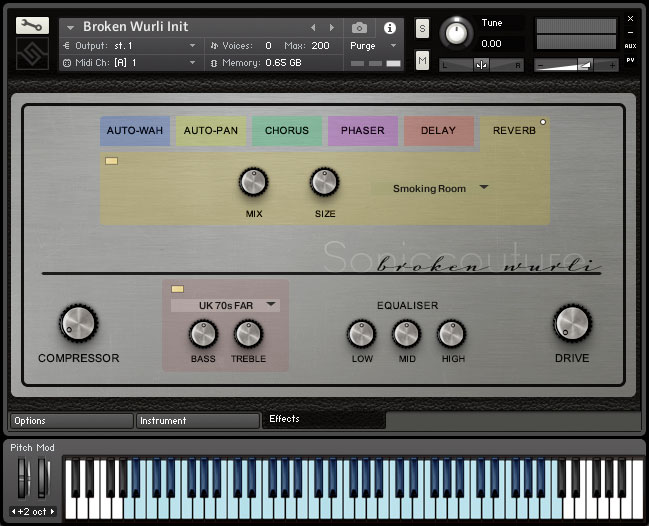This screenshot has height=526, width=649.
Task: Click the Max voices value 200
Action: (x=320, y=46)
